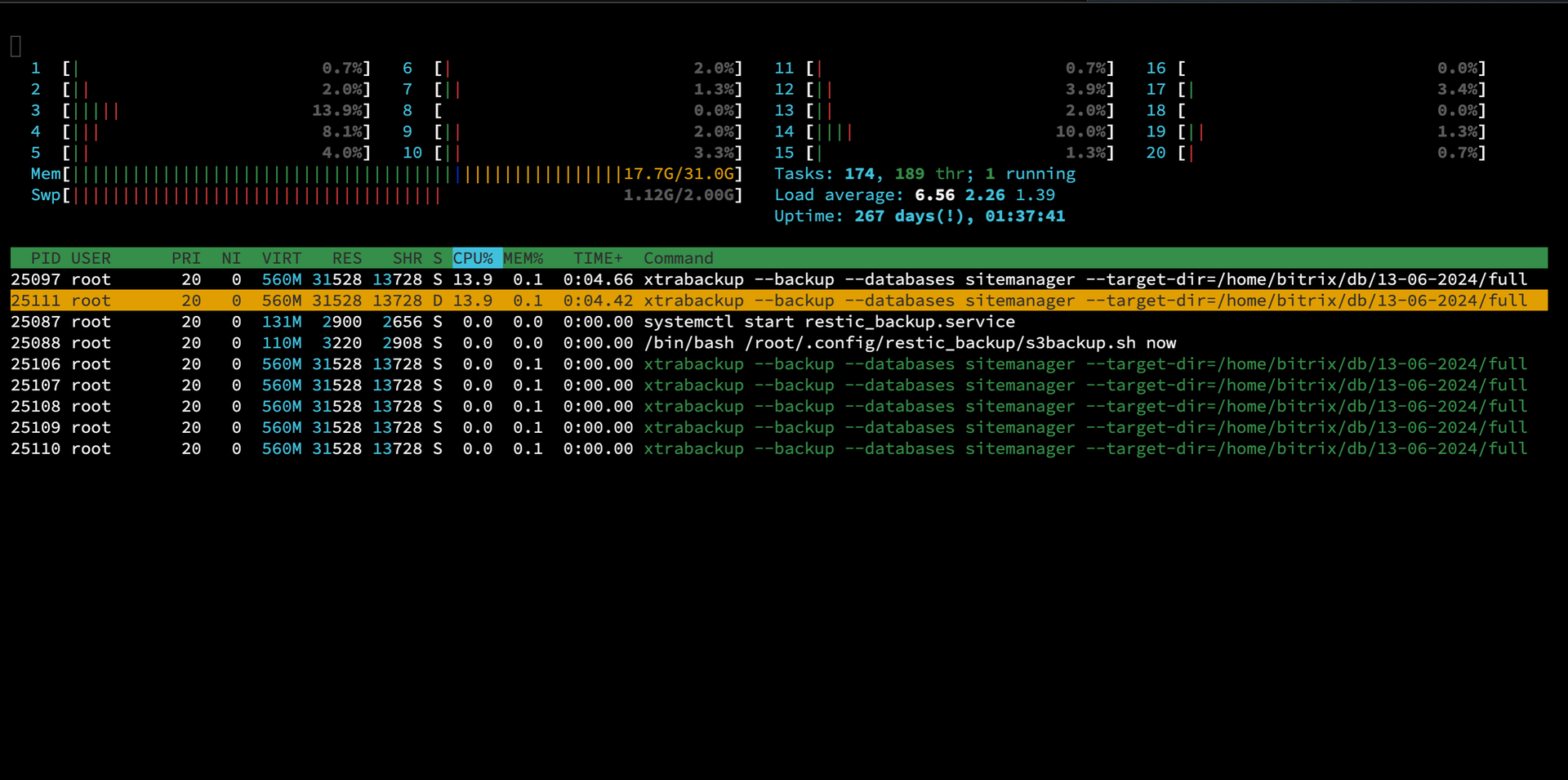Click the Tasks count readout
Image resolution: width=1568 pixels, height=780 pixels.
pyautogui.click(x=924, y=174)
